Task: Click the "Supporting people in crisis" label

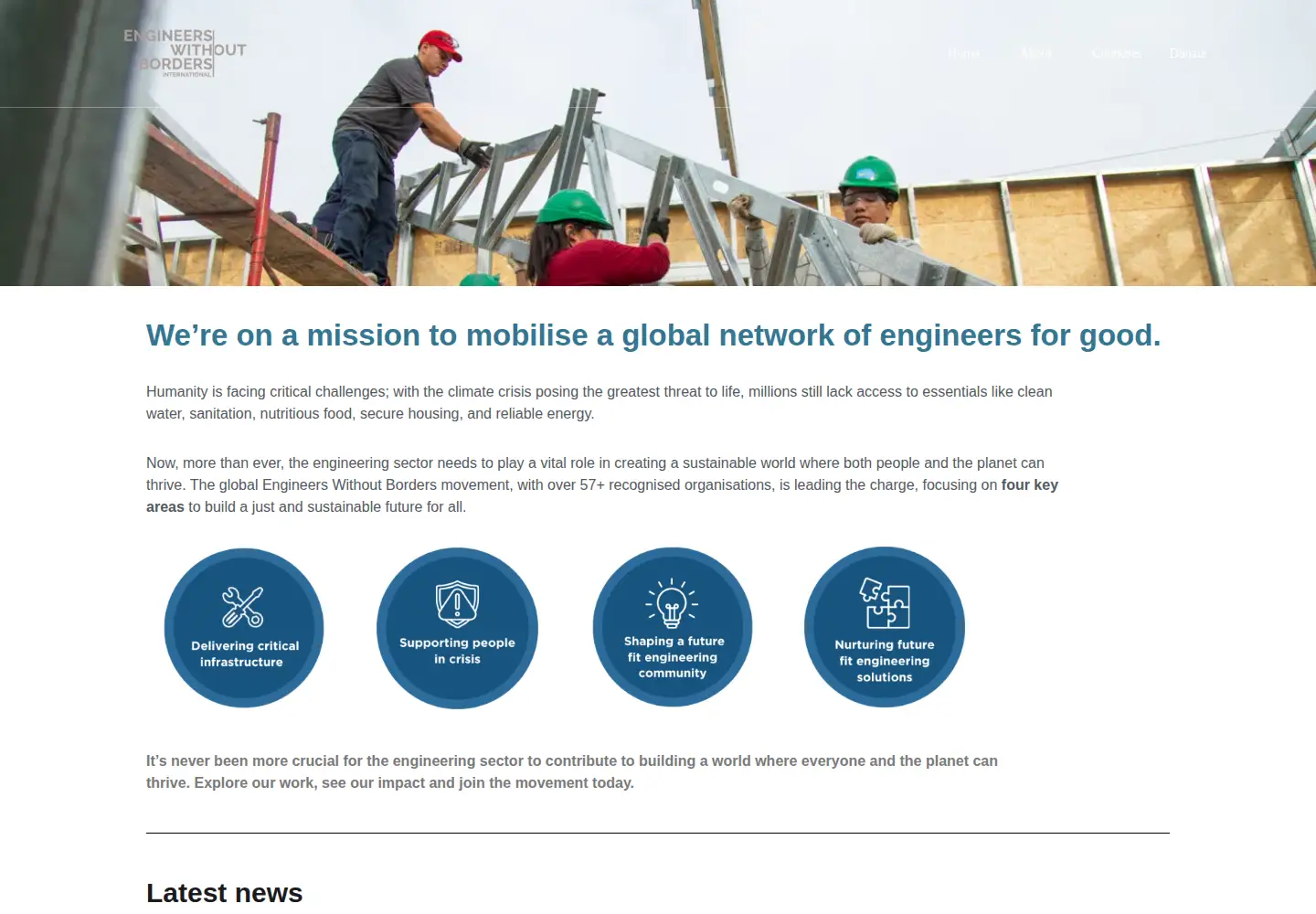Action: 457,651
